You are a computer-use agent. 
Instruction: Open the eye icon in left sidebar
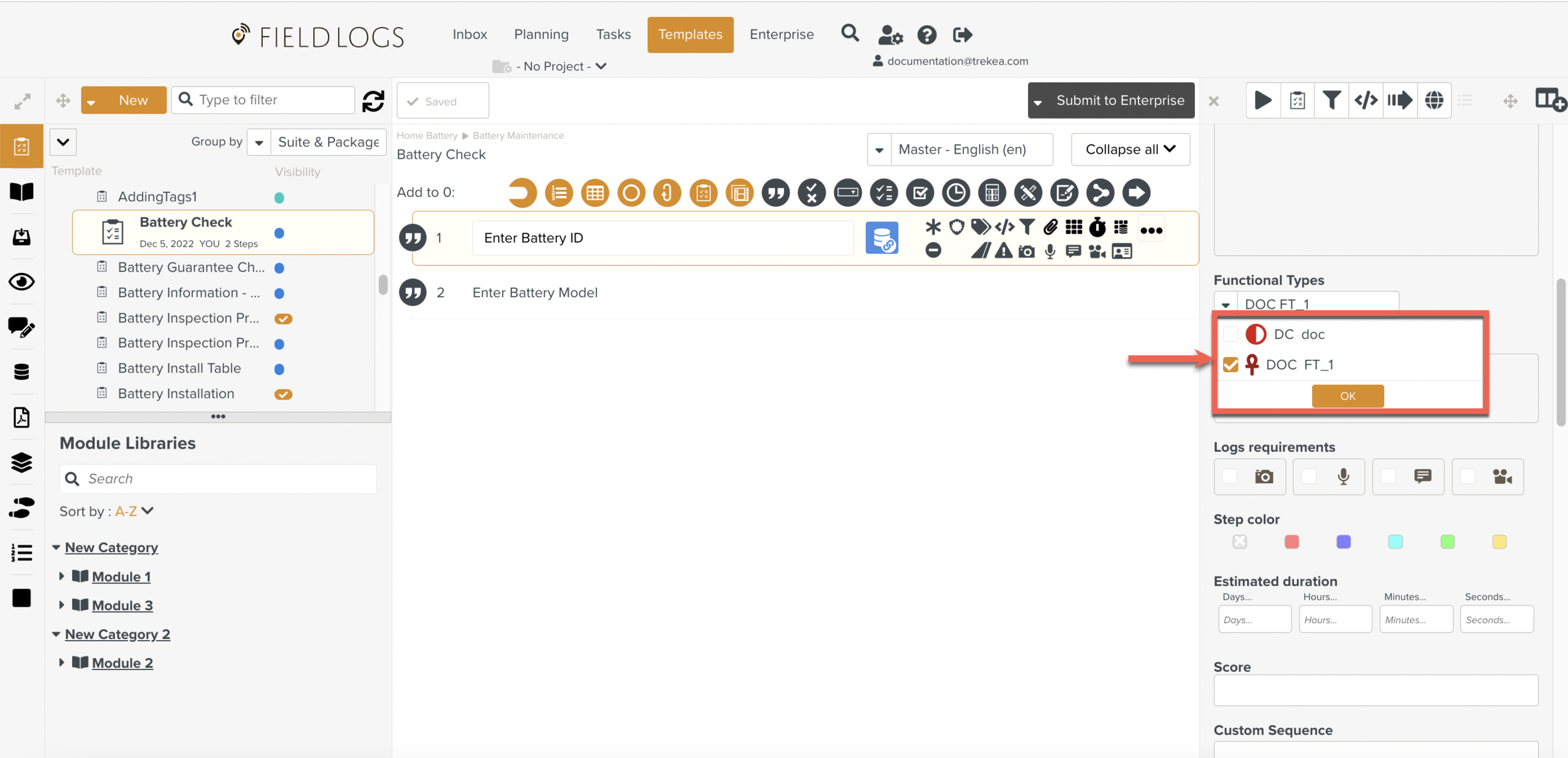21,282
